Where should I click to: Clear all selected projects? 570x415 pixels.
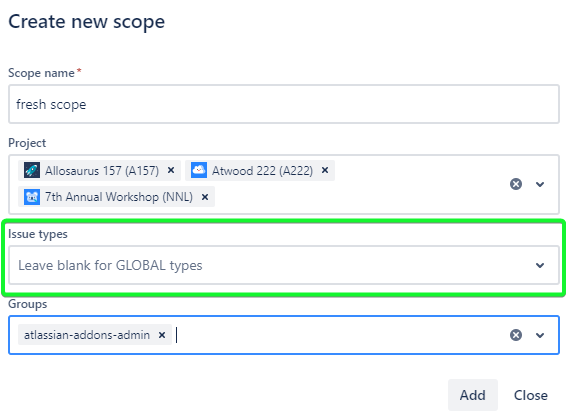click(x=516, y=184)
